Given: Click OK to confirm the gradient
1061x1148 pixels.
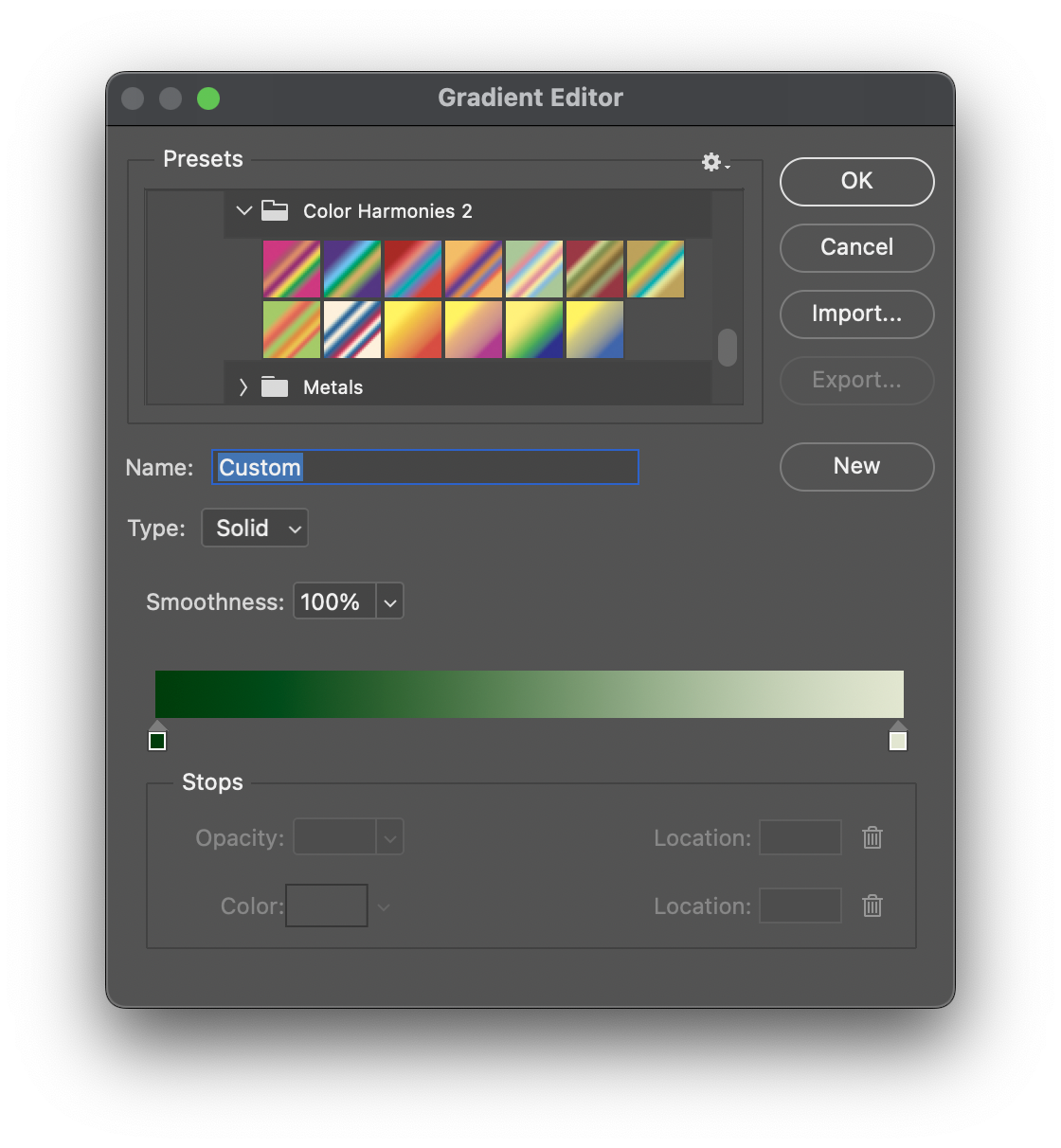Looking at the screenshot, I should (x=856, y=182).
